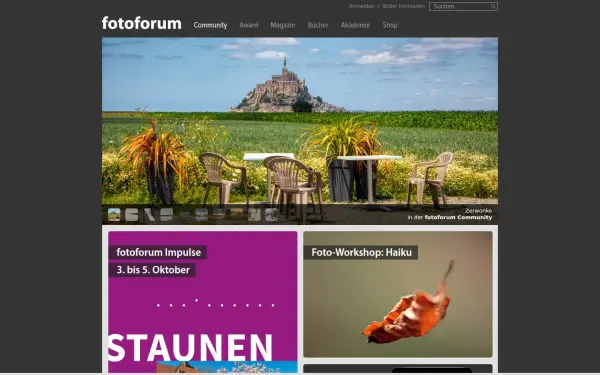Select the sixth slideshow thumbnail
The image size is (600, 375).
pos(202,215)
